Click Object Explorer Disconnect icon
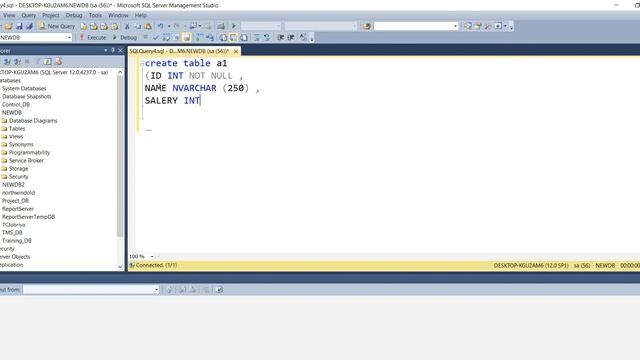Screen dimensions: 640x360 pyautogui.click(x=18, y=62)
